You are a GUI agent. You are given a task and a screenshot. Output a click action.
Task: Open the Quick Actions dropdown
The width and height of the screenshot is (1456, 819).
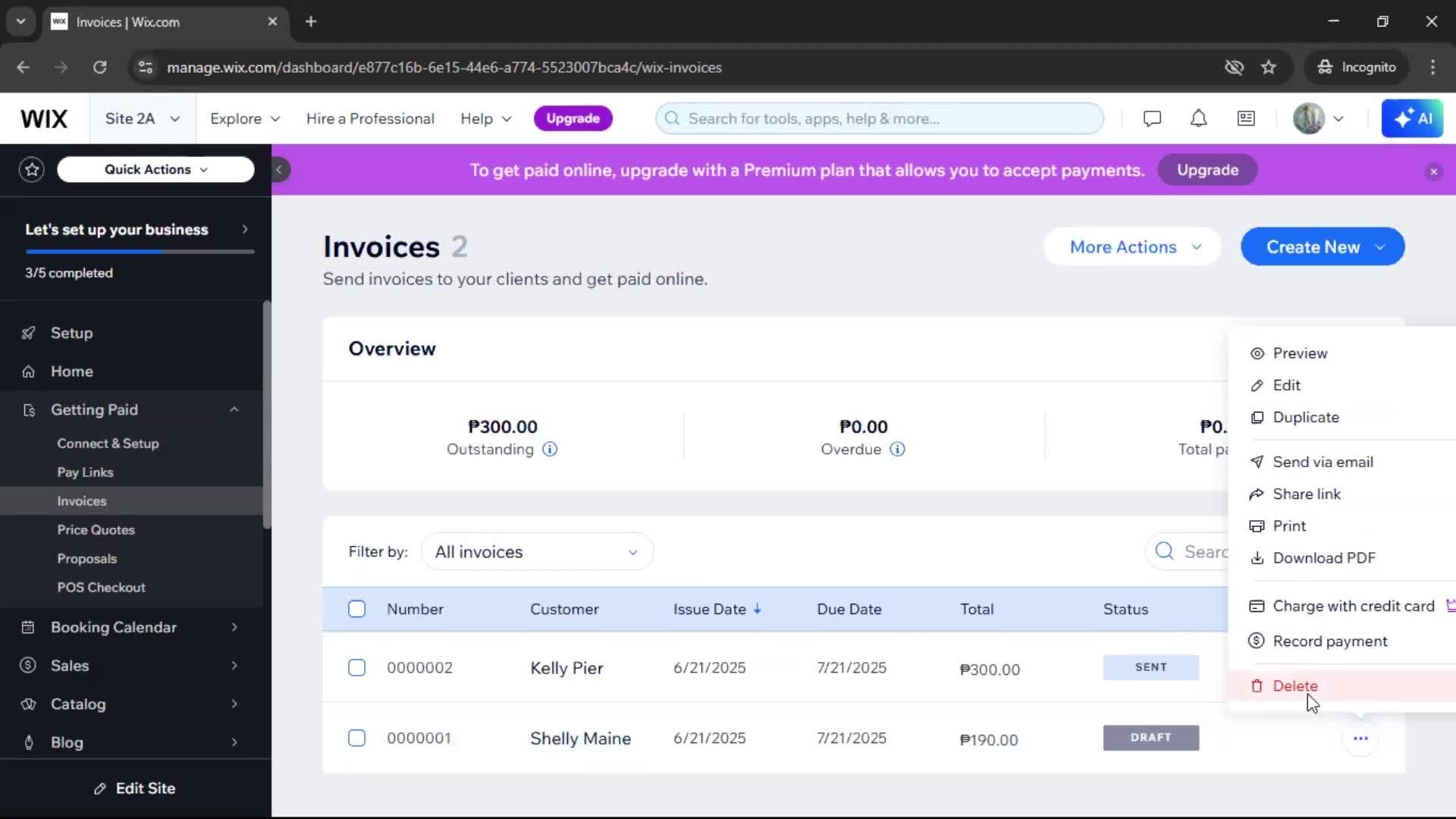click(x=155, y=169)
